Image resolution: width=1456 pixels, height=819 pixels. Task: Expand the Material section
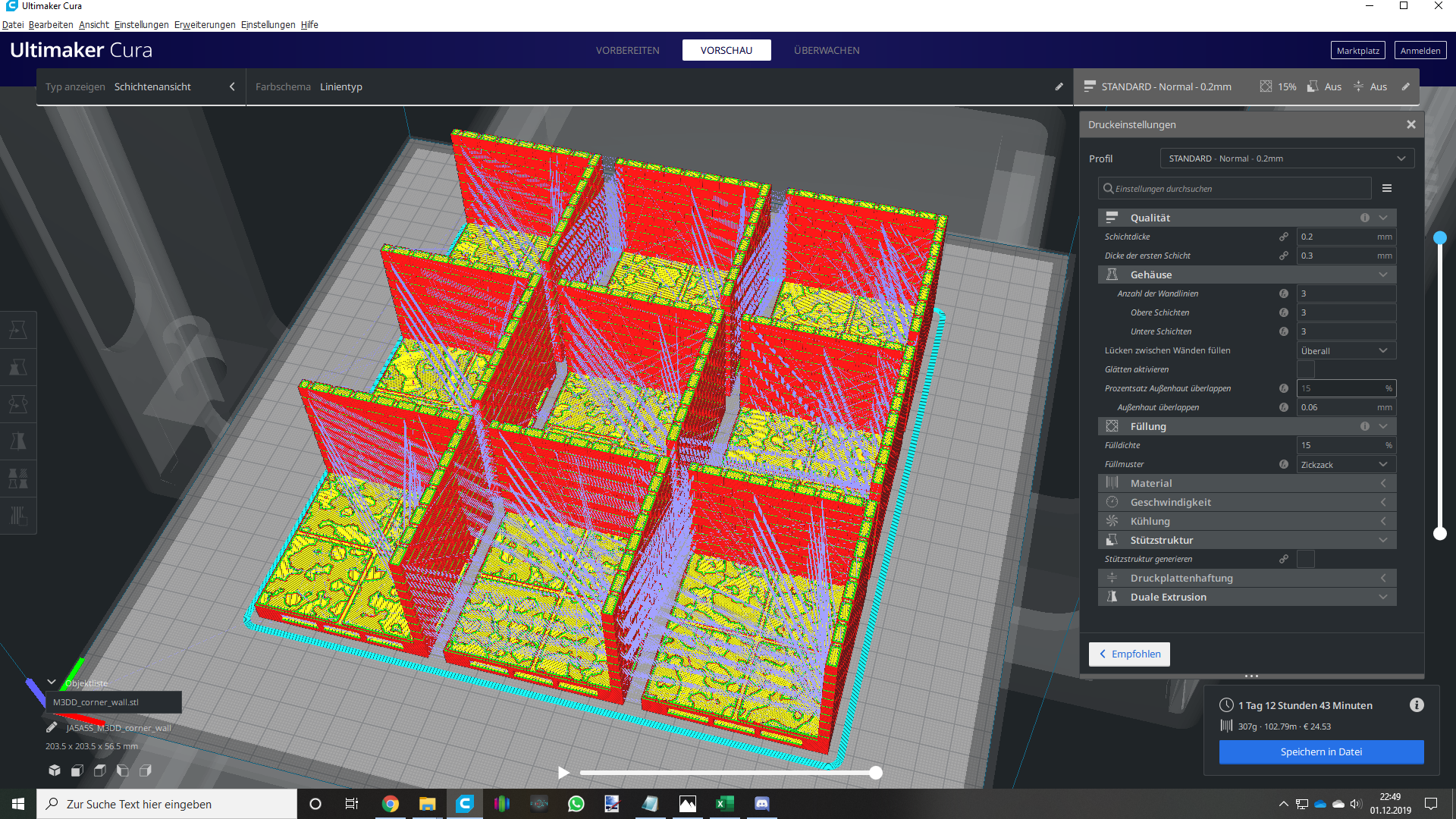(1247, 483)
